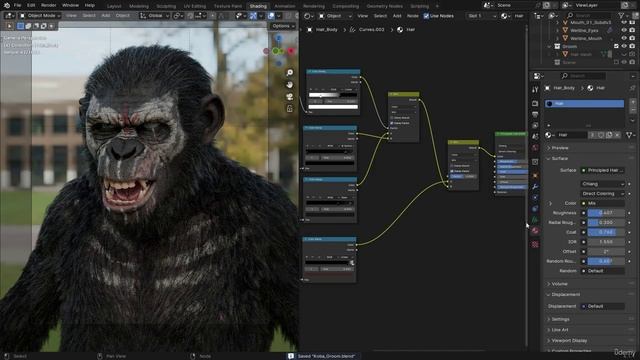Click the remove material slot minus button

click(633, 110)
